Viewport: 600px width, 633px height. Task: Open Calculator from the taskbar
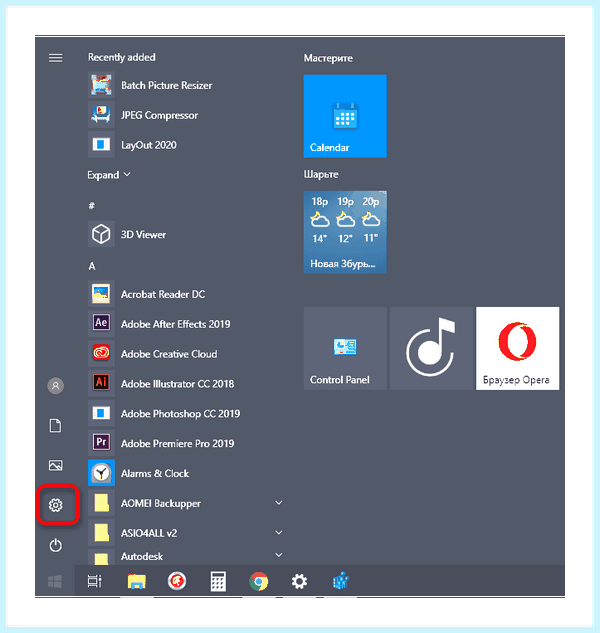click(x=218, y=582)
